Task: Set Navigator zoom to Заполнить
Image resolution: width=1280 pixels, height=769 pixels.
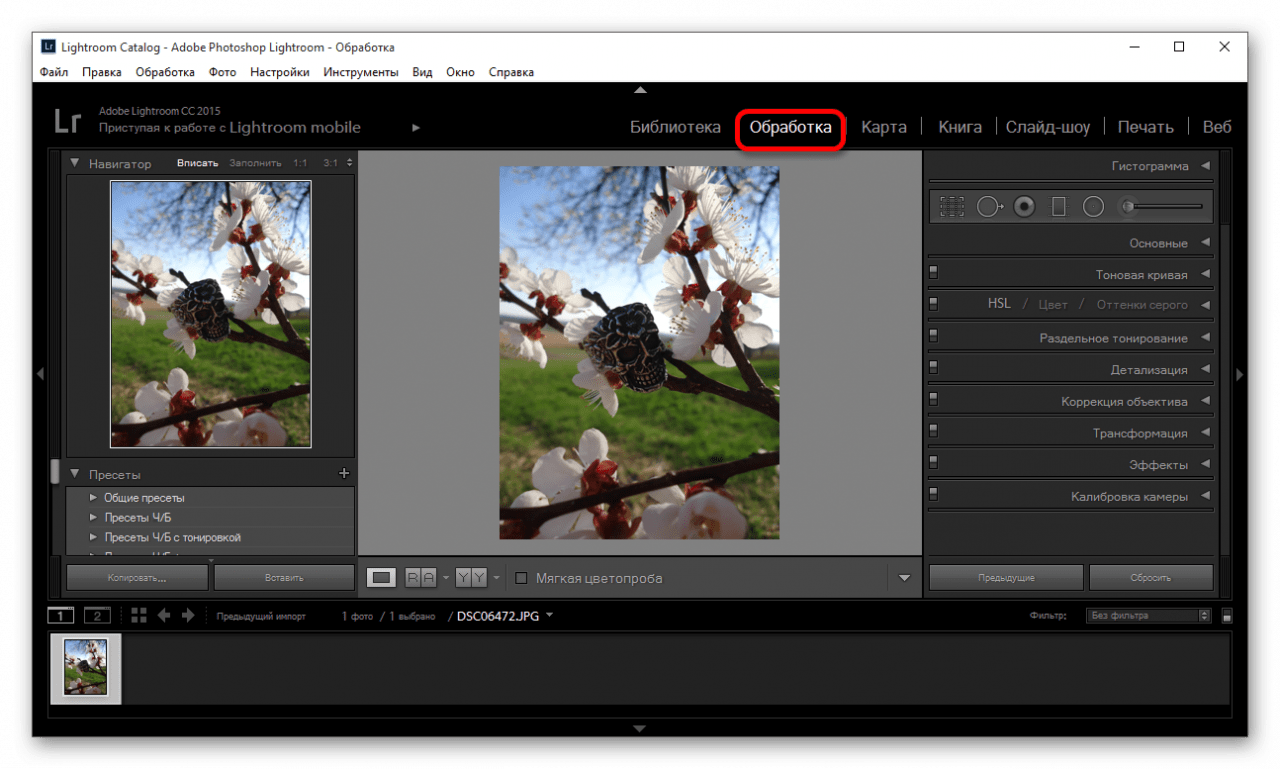Action: [x=255, y=162]
